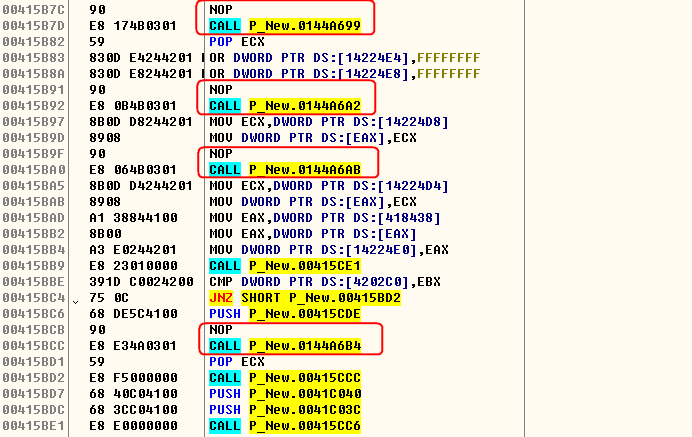Click the CALL P_New.0144A6AB instruction
This screenshot has width=692, height=437.
point(285,170)
